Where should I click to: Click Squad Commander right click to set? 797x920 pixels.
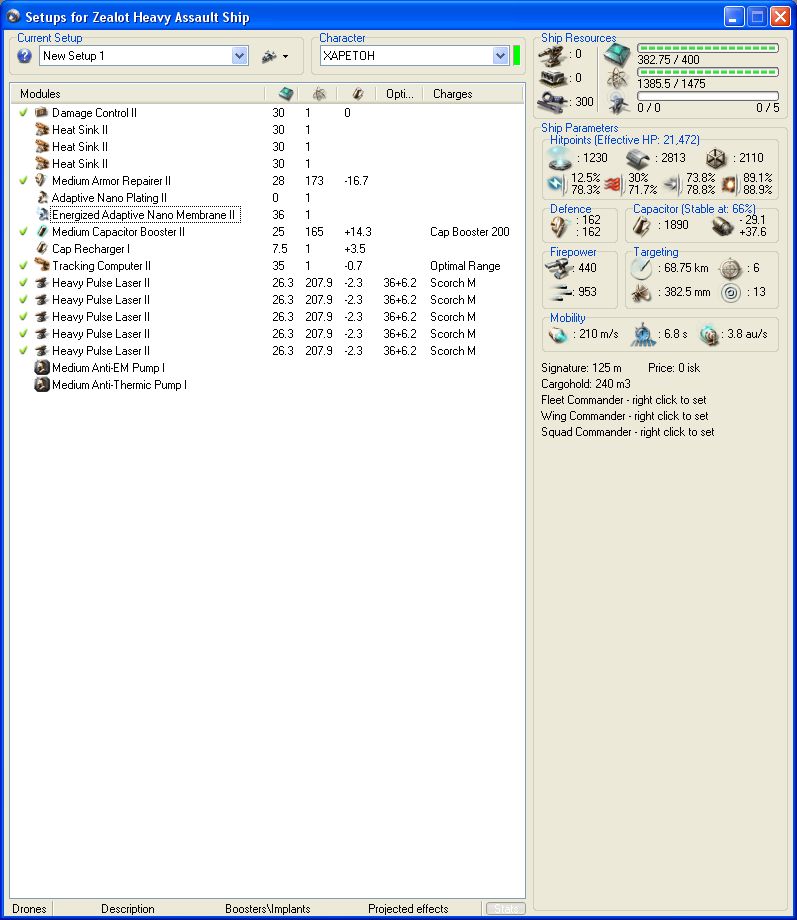pos(627,431)
